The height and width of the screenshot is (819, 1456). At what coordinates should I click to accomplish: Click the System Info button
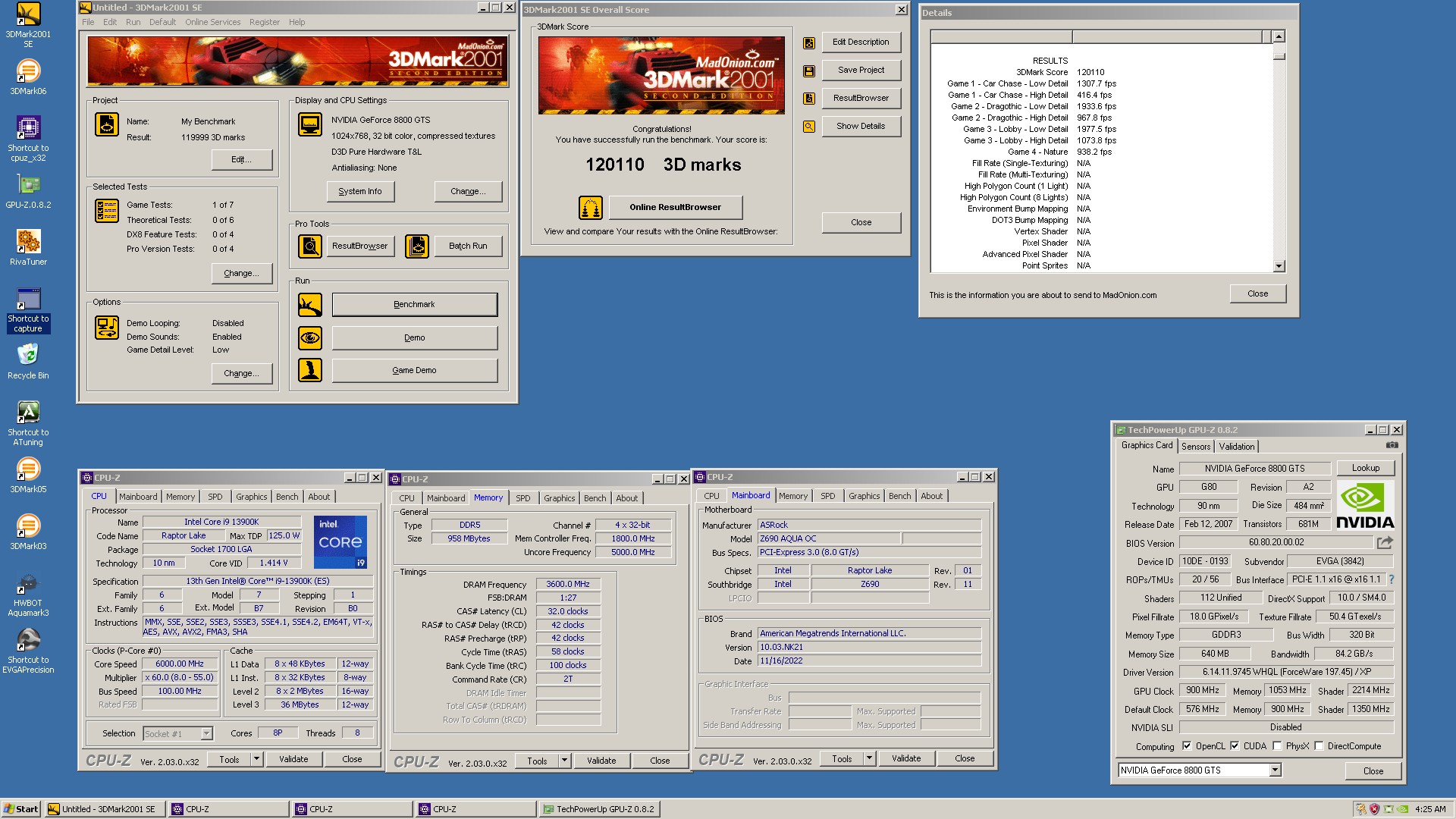(x=359, y=191)
